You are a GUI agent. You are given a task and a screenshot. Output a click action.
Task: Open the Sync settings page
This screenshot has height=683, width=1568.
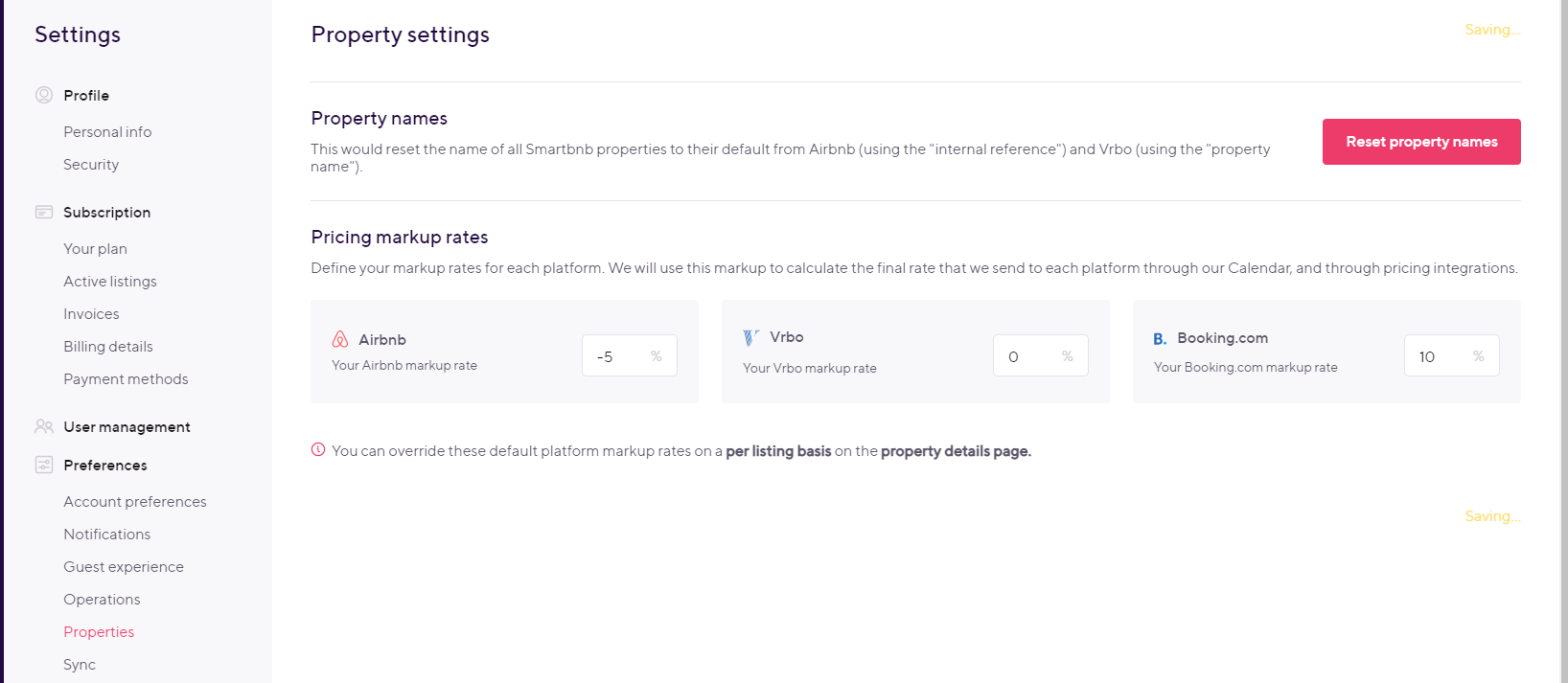80,664
